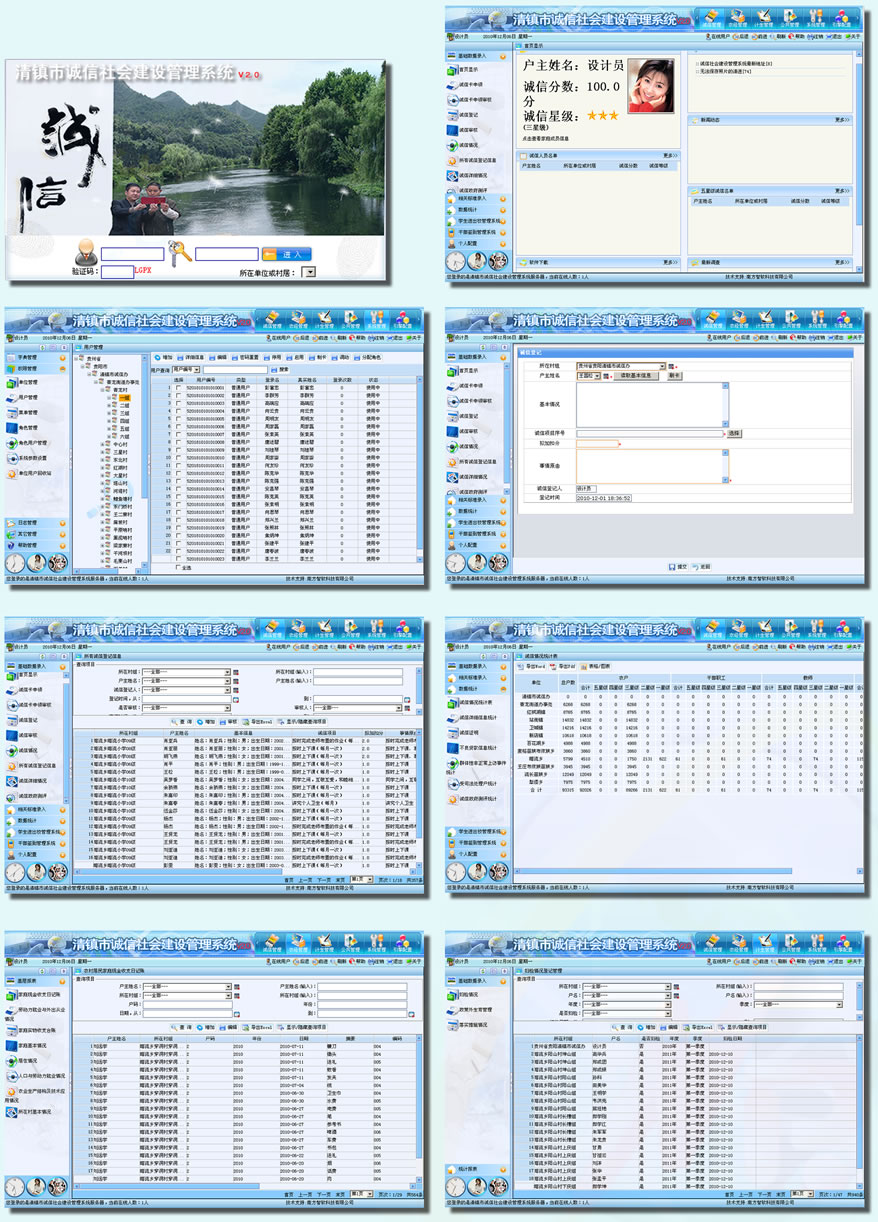878x1222 pixels.
Task: Check the row 15 checkbox in user table
Action: [x=178, y=497]
